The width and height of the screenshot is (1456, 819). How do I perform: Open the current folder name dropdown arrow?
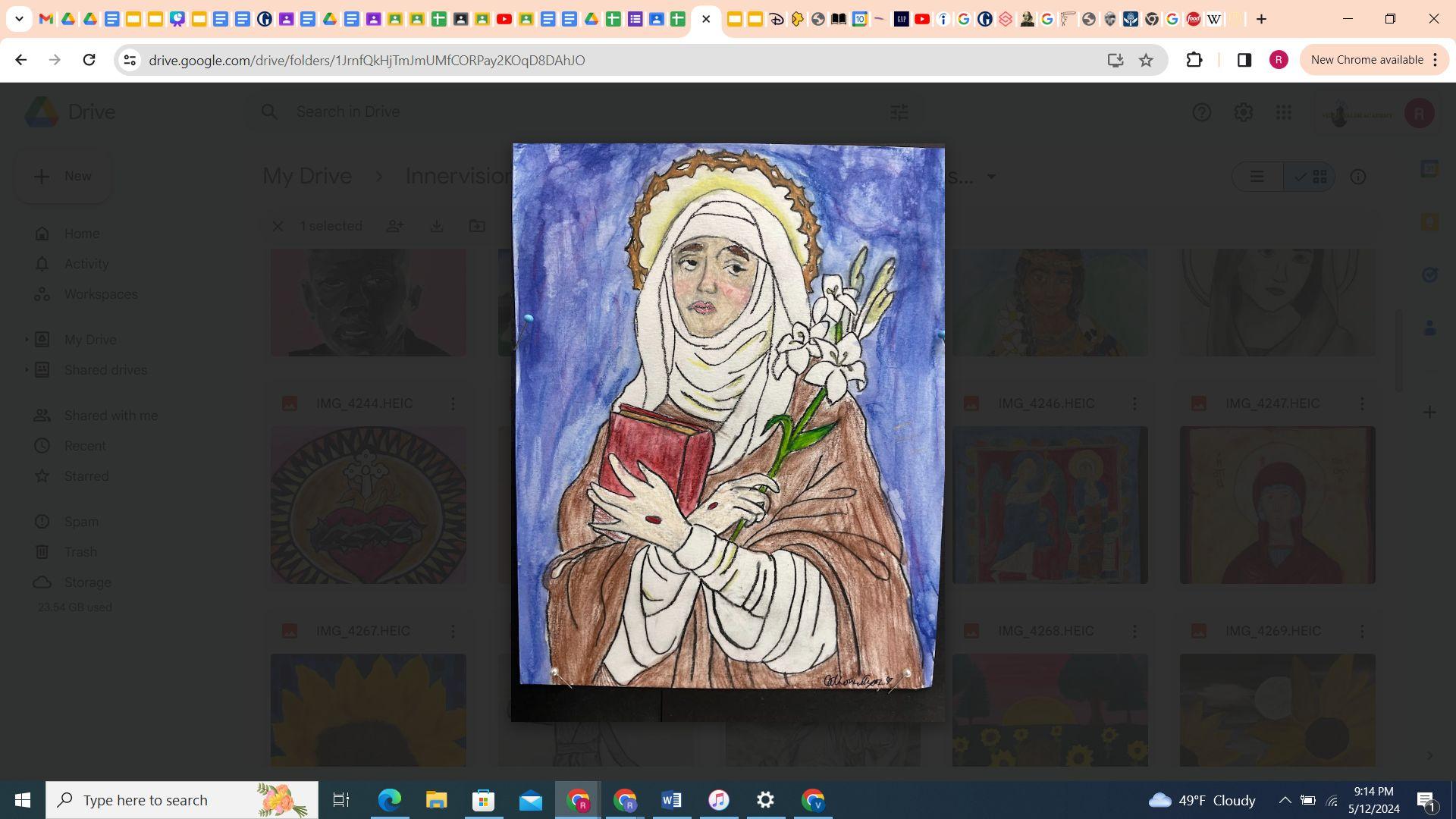(x=990, y=177)
